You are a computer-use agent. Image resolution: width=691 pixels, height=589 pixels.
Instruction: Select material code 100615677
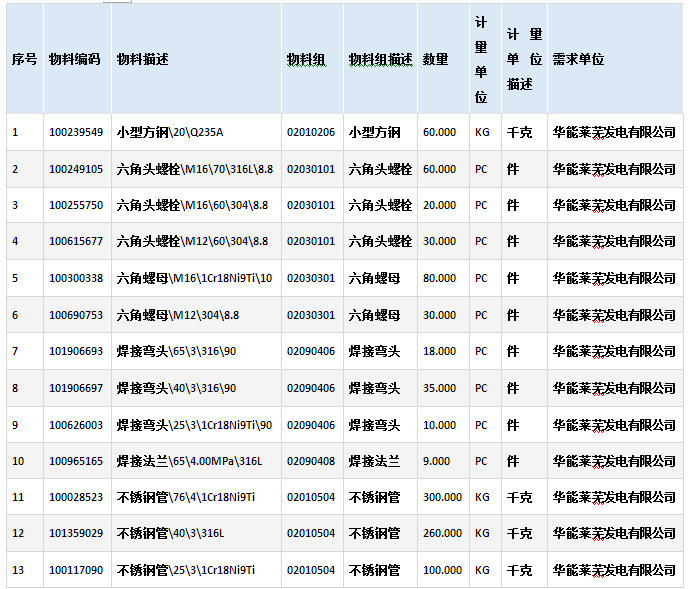click(76, 241)
